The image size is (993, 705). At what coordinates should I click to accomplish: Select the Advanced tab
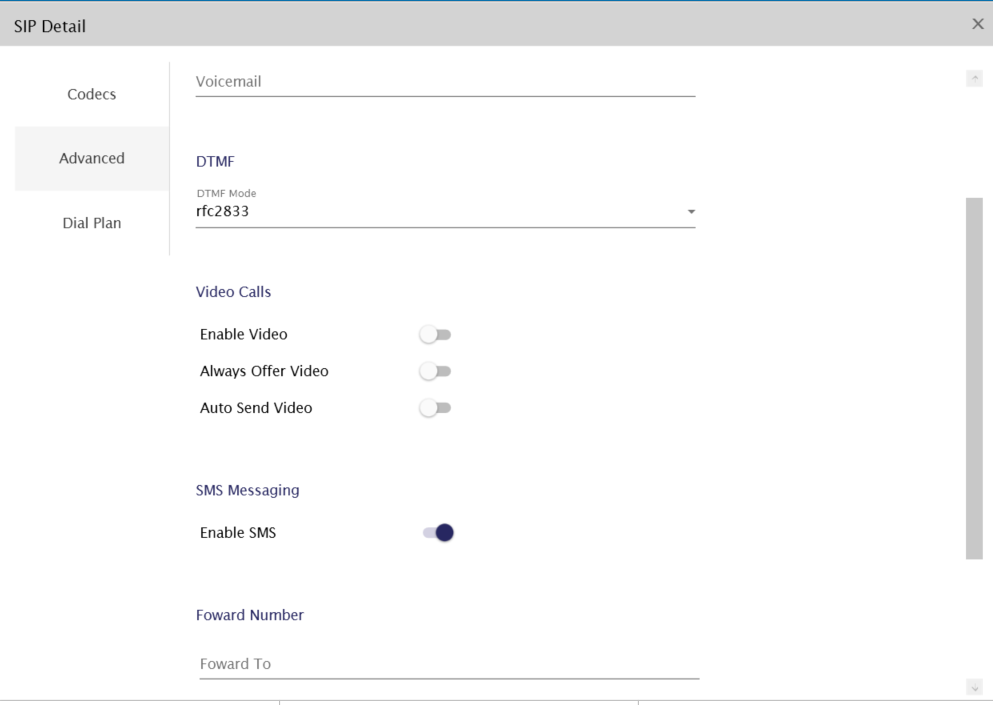point(92,158)
